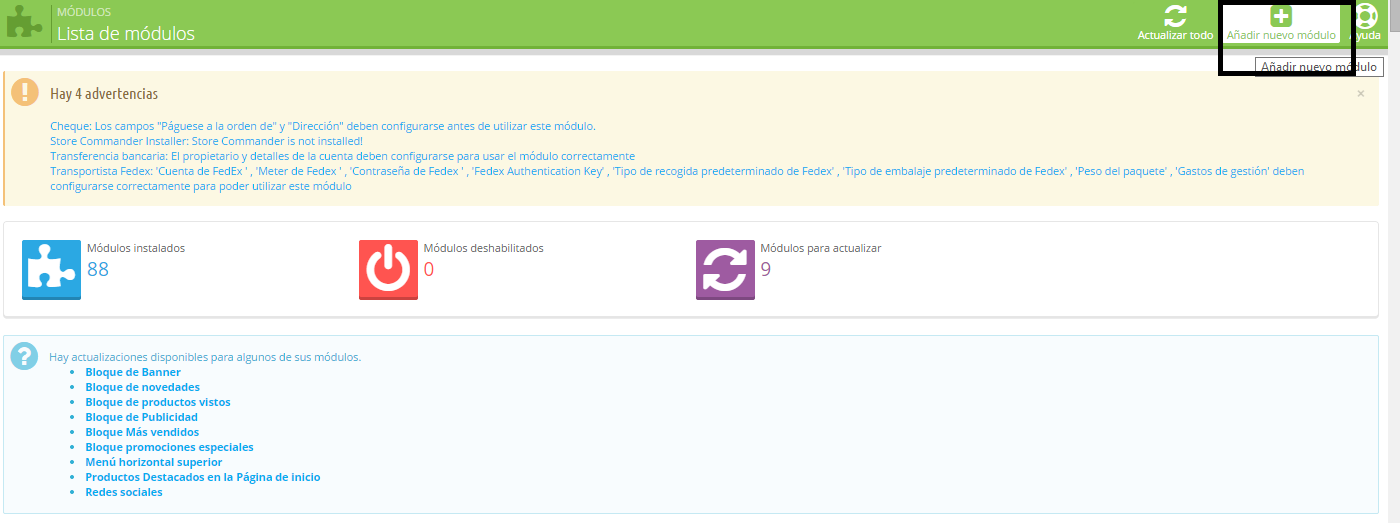Screen dimensions: 1400x523
Task: Click the Actualizar todo refresh icon
Action: [x=1175, y=17]
